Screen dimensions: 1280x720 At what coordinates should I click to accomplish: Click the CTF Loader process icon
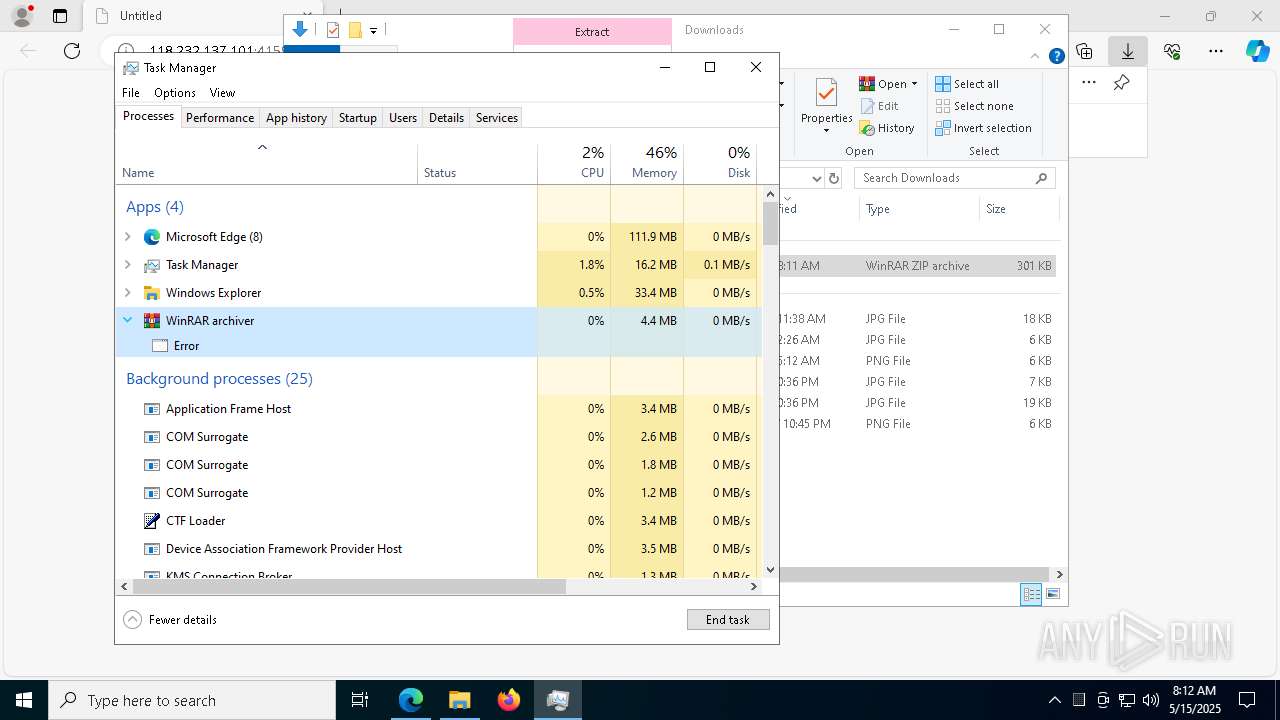(x=152, y=521)
